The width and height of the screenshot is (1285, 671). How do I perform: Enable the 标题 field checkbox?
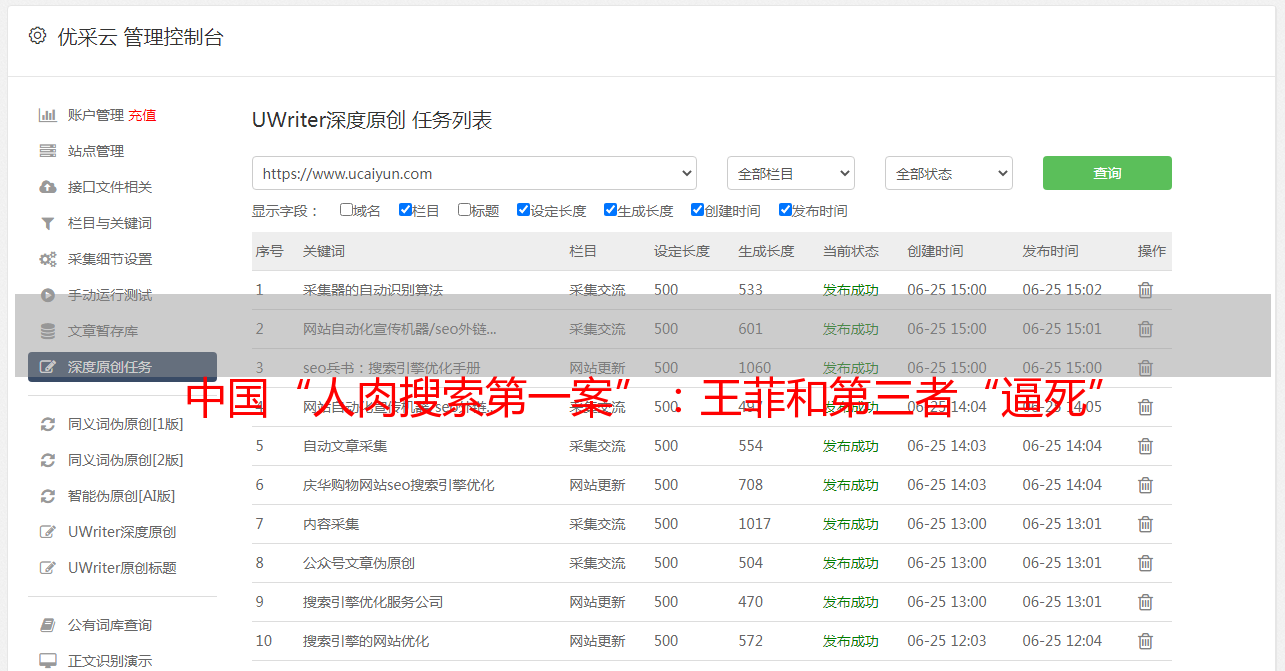[464, 210]
